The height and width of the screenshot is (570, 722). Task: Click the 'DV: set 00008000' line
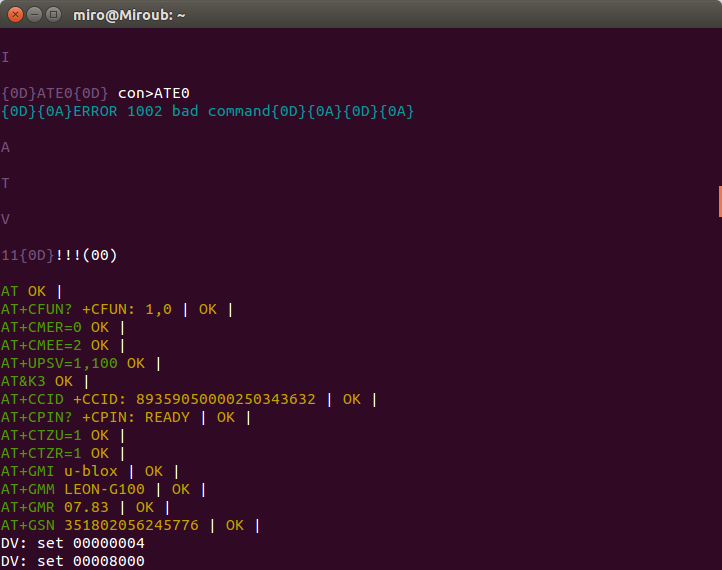pyautogui.click(x=73, y=561)
